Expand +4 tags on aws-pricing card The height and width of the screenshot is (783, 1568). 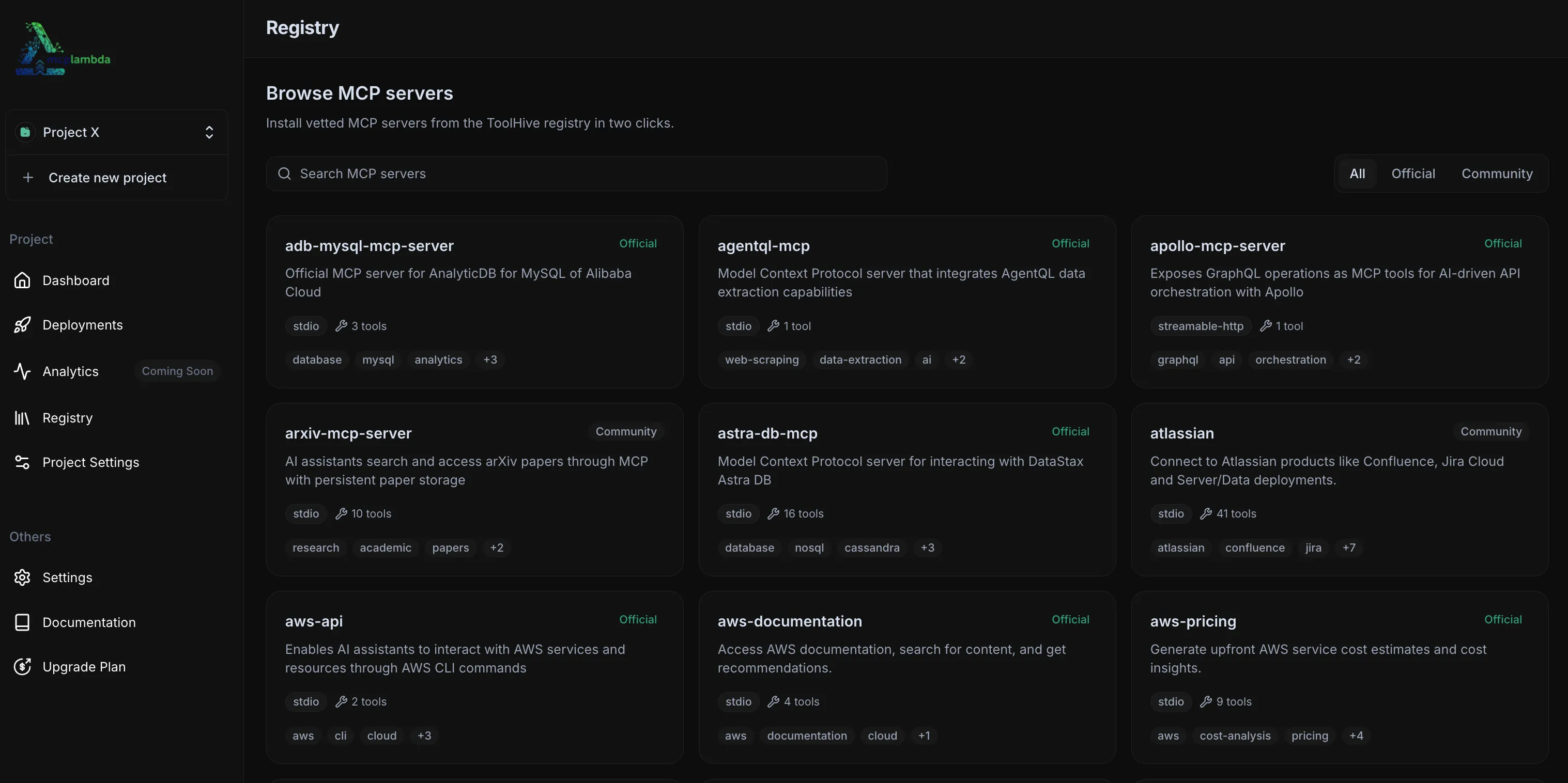(1356, 735)
